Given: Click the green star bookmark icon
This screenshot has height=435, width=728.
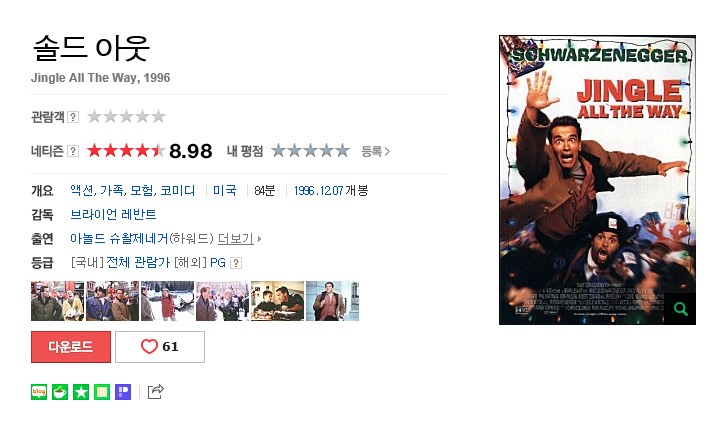Looking at the screenshot, I should point(81,392).
